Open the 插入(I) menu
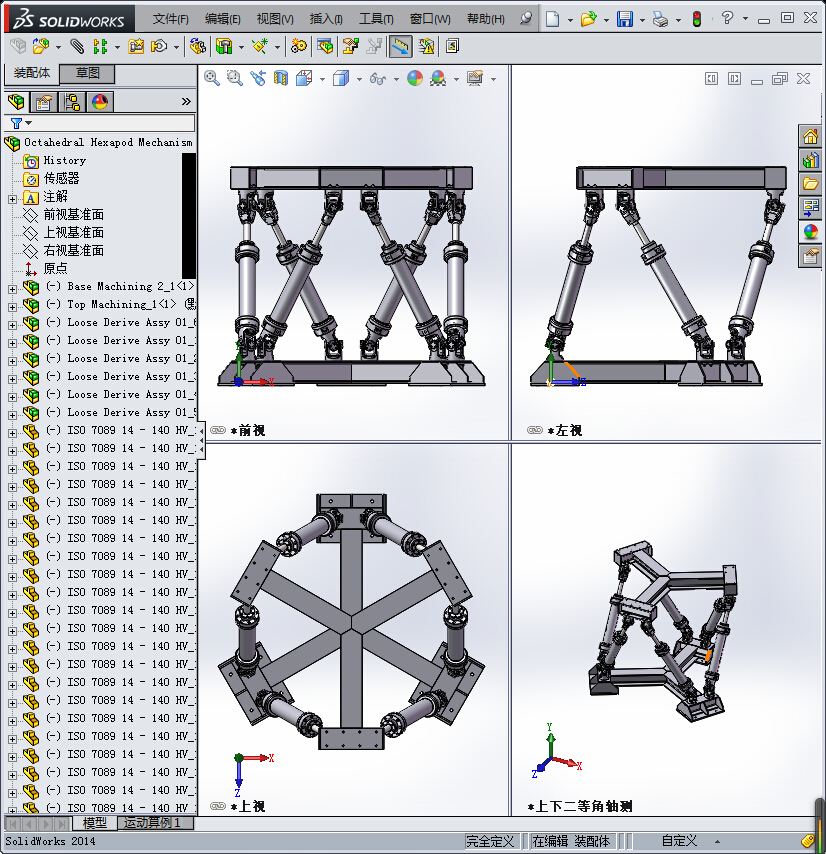Image resolution: width=826 pixels, height=854 pixels. (326, 19)
